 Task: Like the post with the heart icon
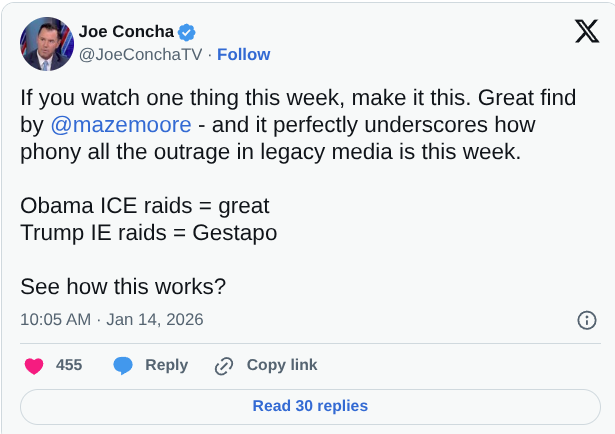coord(34,366)
